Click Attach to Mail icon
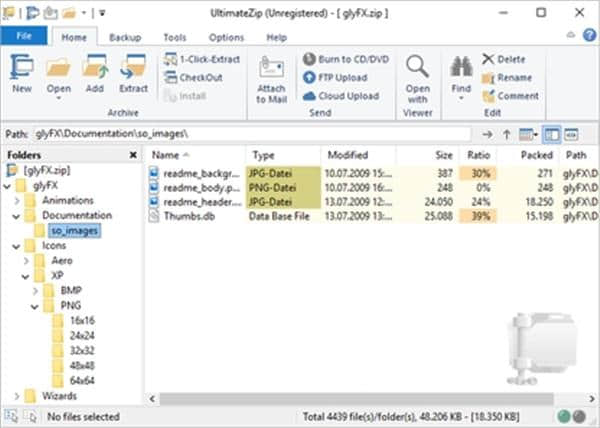Image resolution: width=600 pixels, height=428 pixels. (x=272, y=70)
